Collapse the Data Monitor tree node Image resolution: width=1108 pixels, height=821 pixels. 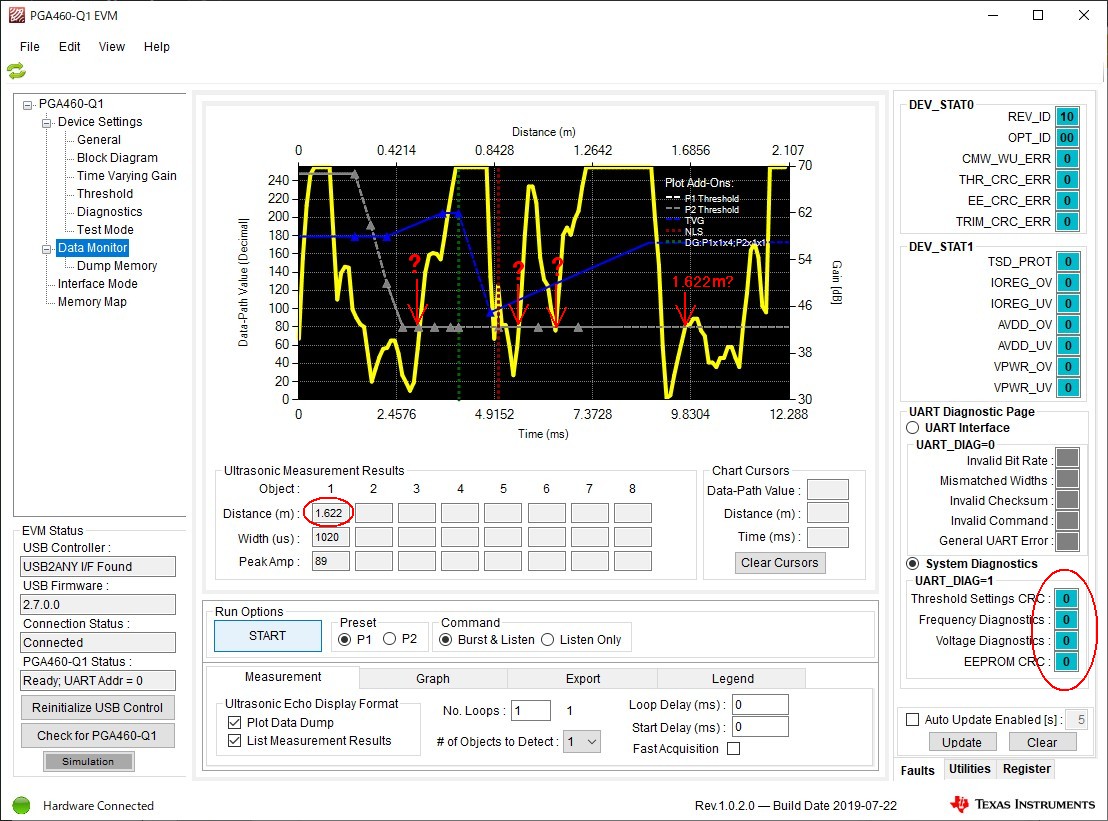click(47, 249)
